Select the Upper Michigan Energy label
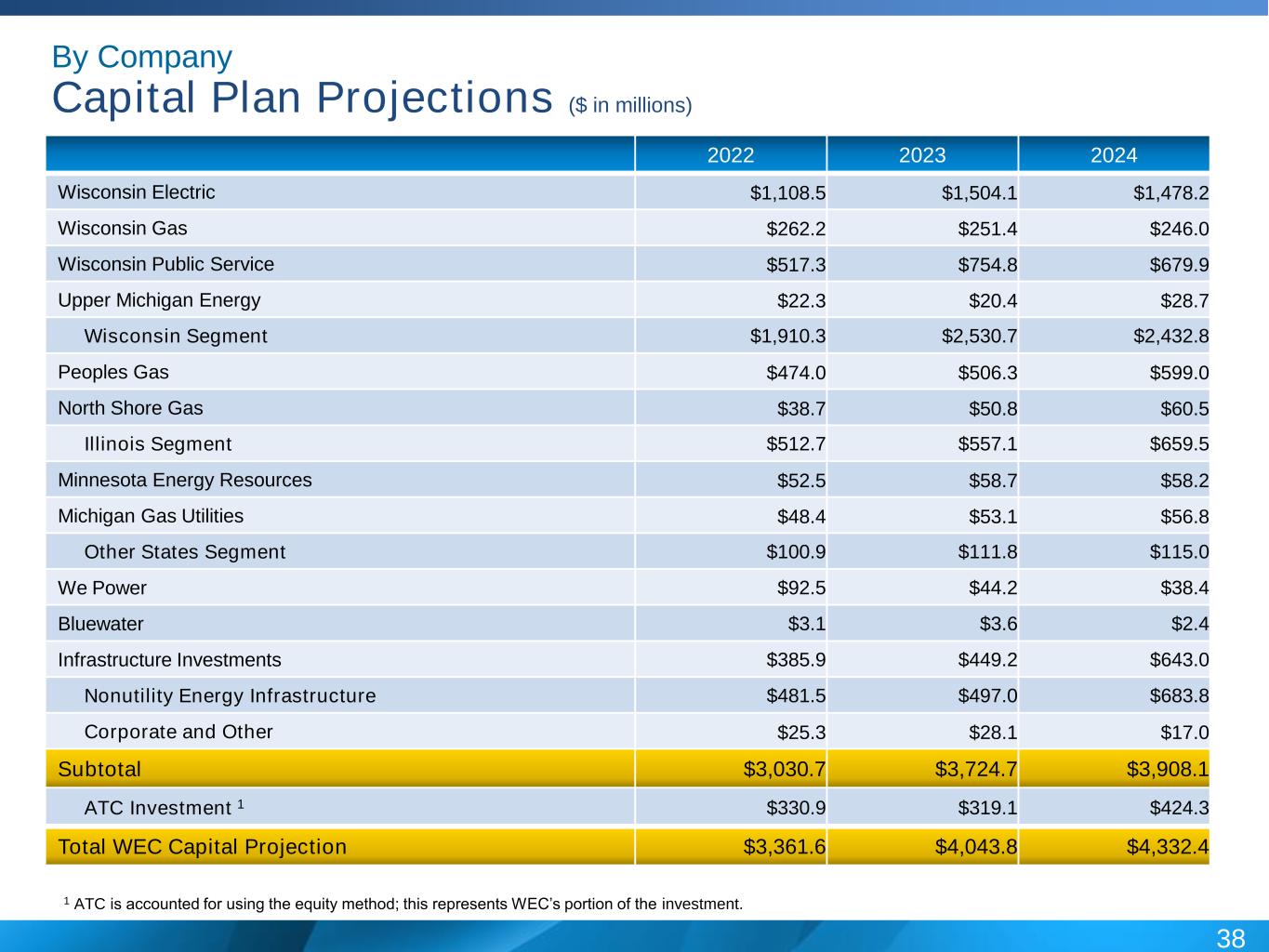 pos(159,300)
